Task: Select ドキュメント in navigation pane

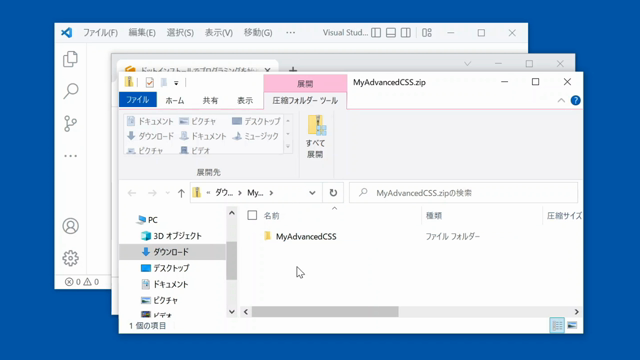Action: click(x=165, y=284)
